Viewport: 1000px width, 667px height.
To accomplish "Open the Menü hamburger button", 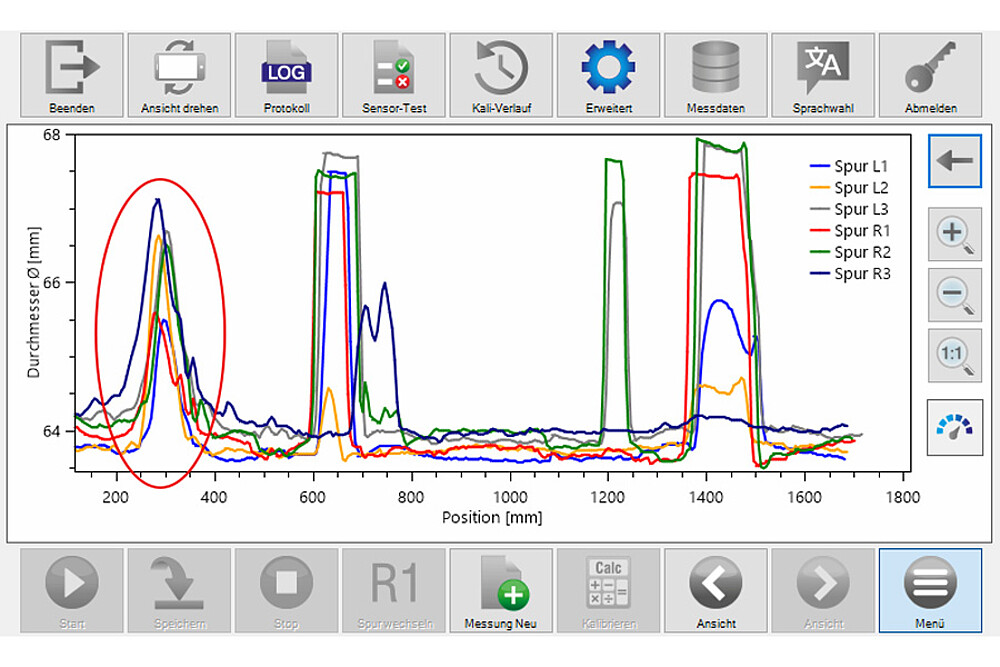I will pyautogui.click(x=930, y=591).
